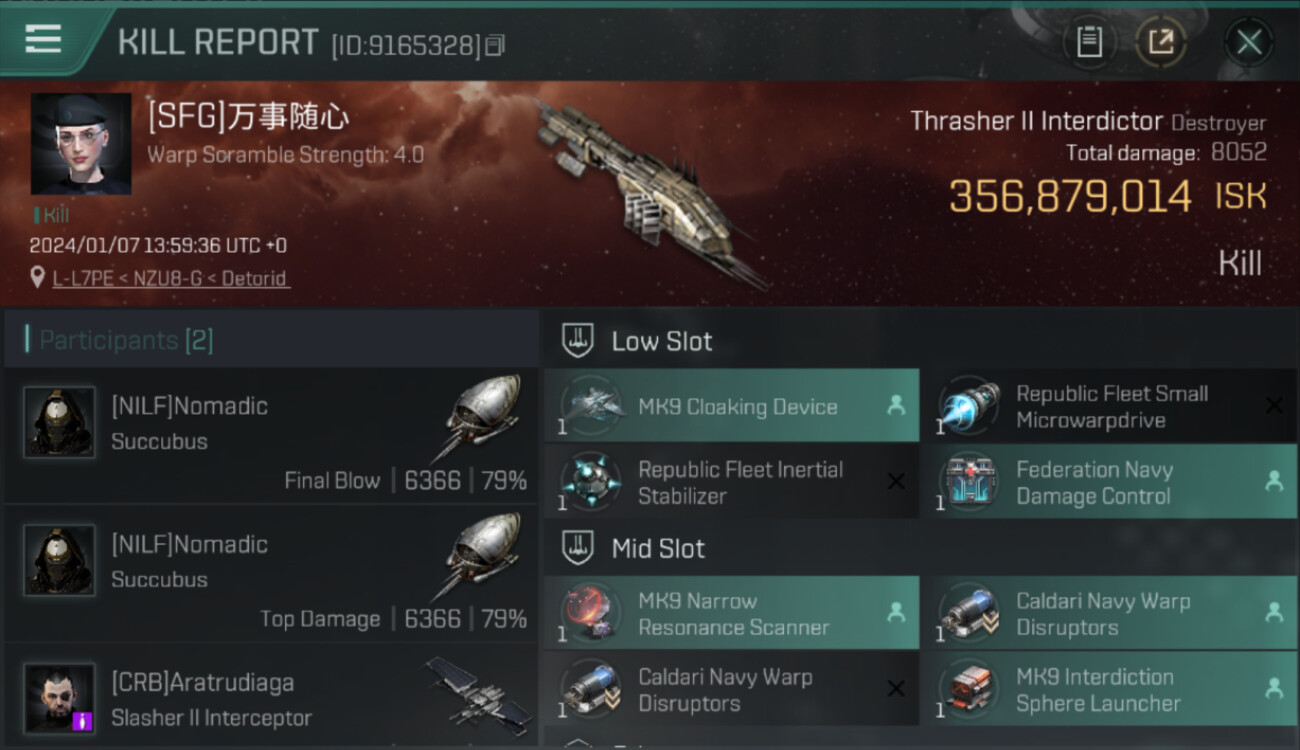This screenshot has height=750, width=1300.
Task: Tap the person marker on MK9 Cloaking Device
Action: point(896,405)
